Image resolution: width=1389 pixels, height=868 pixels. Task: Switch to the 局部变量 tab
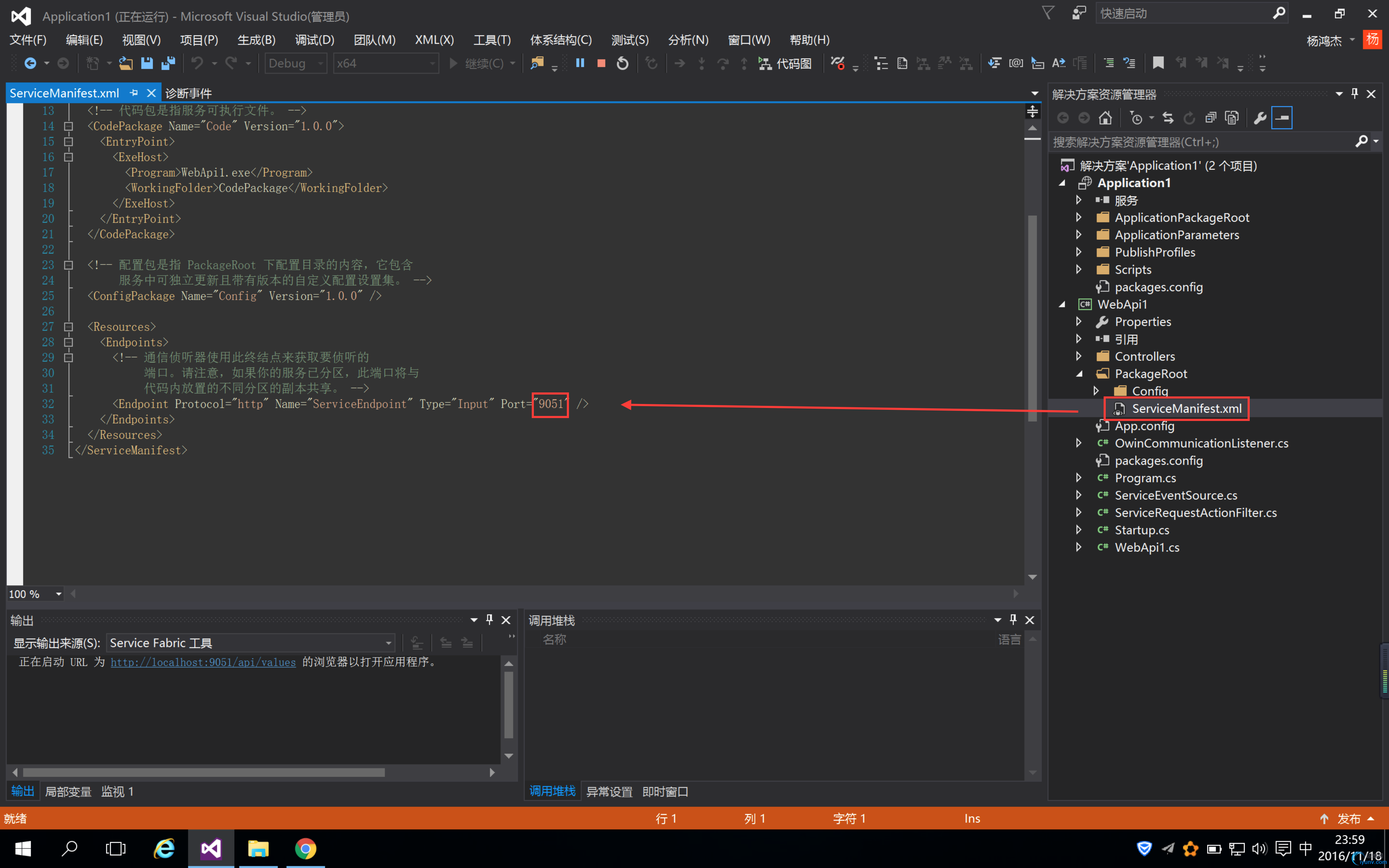[68, 792]
